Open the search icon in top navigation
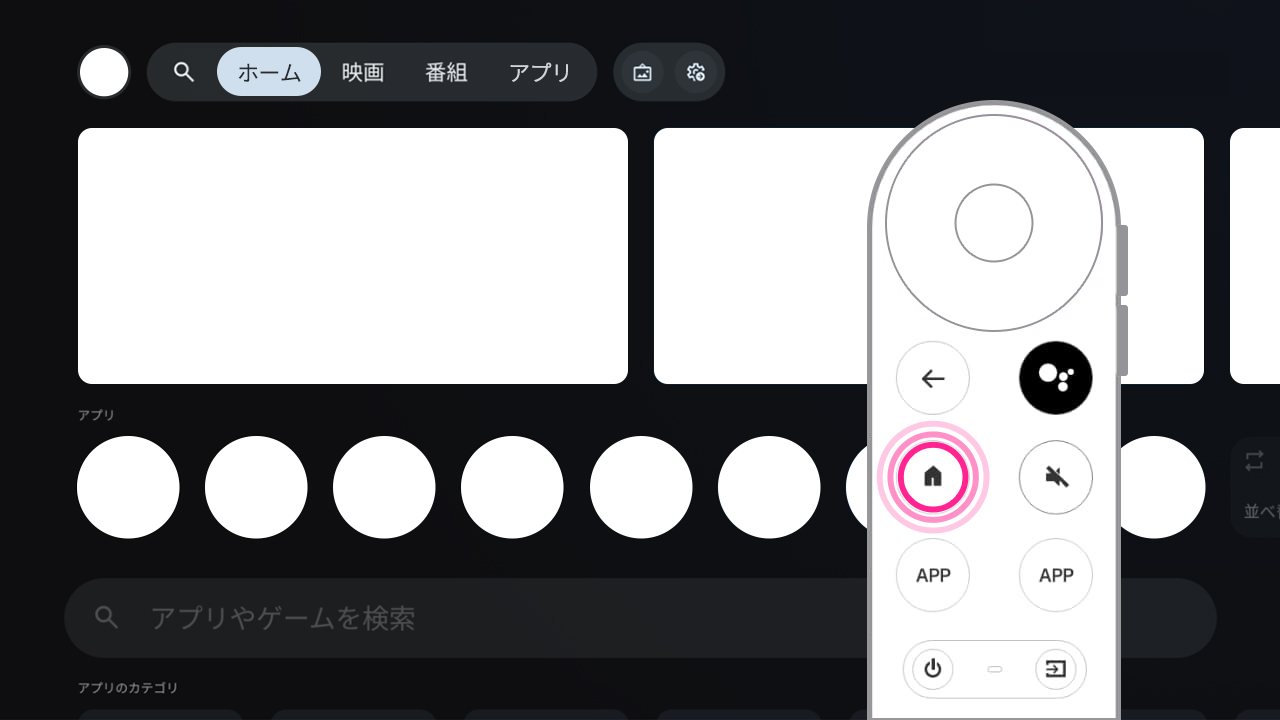 pos(183,72)
